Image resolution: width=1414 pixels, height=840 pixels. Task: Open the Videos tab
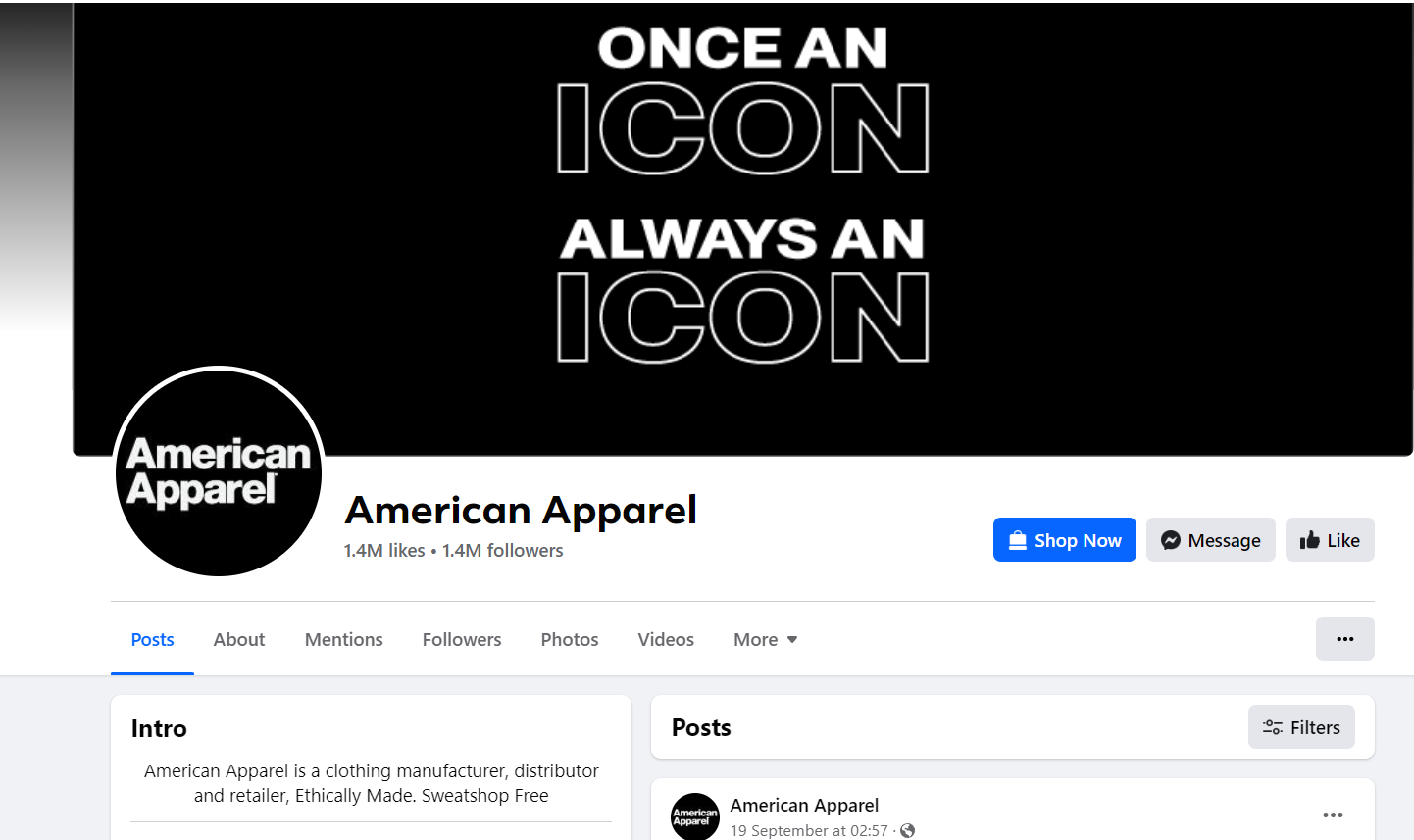666,639
